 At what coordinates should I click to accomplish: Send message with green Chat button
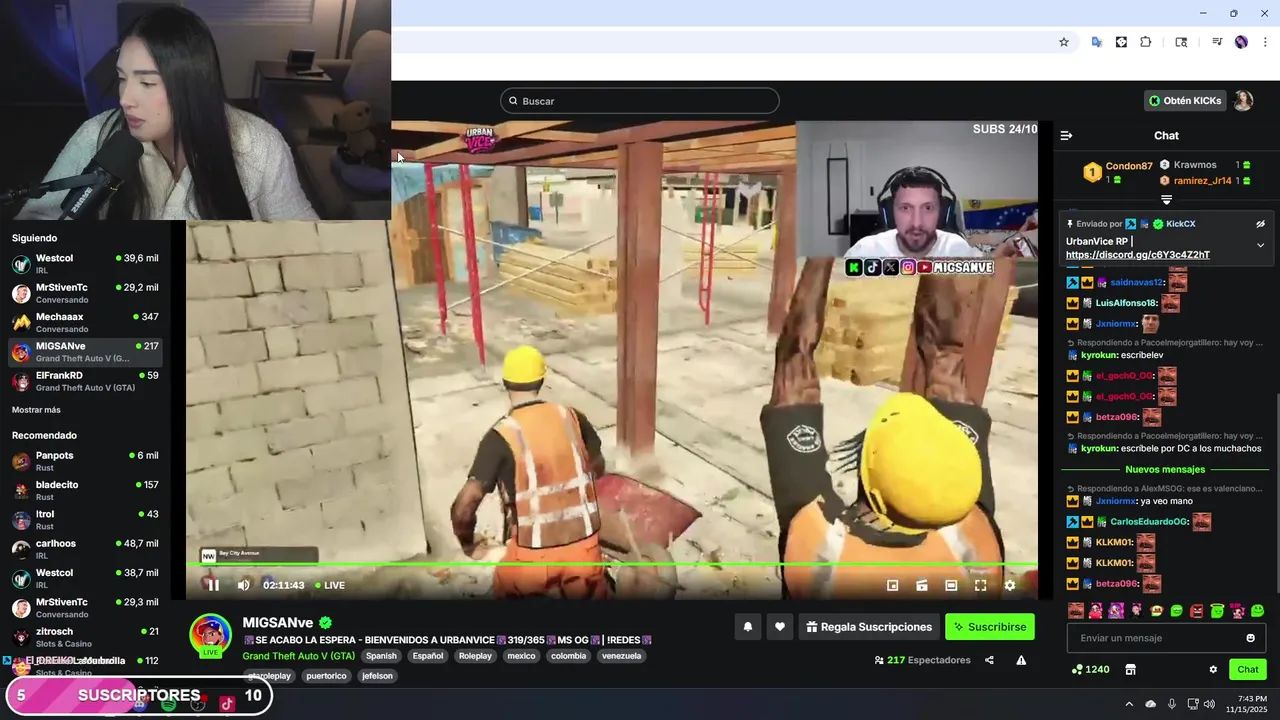tap(1248, 670)
